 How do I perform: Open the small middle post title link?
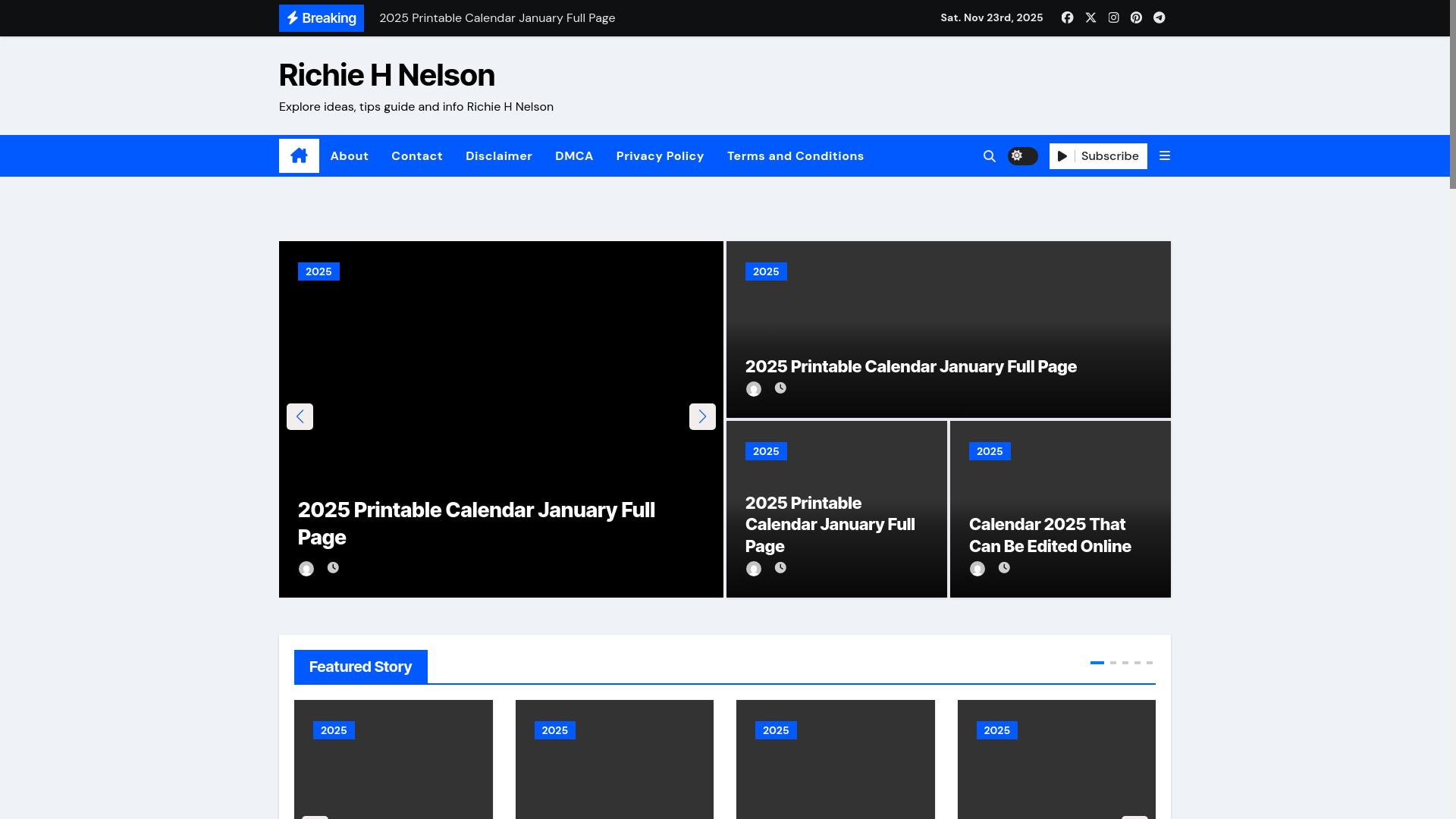point(830,524)
